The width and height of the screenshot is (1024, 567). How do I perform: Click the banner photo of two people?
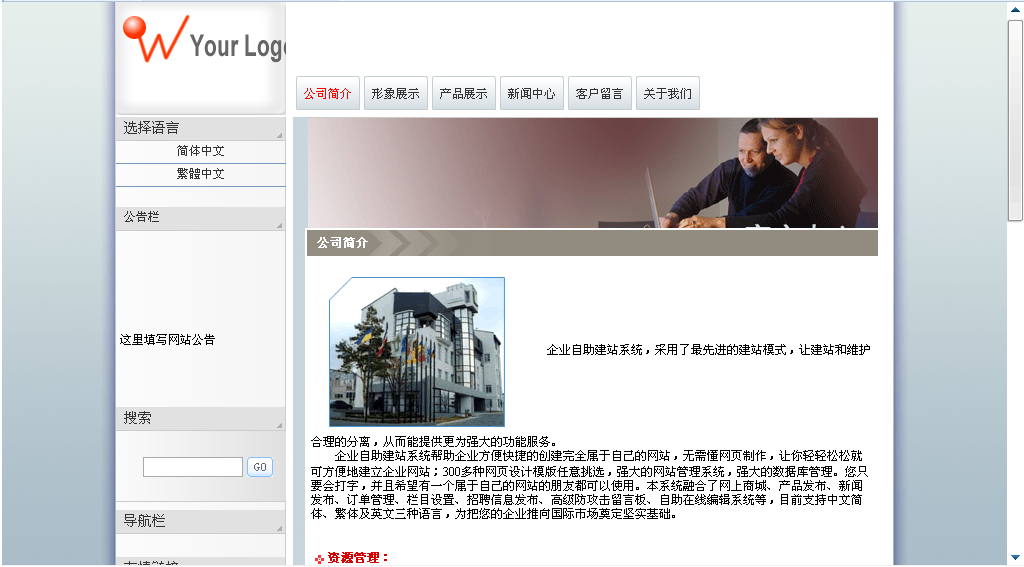(592, 172)
